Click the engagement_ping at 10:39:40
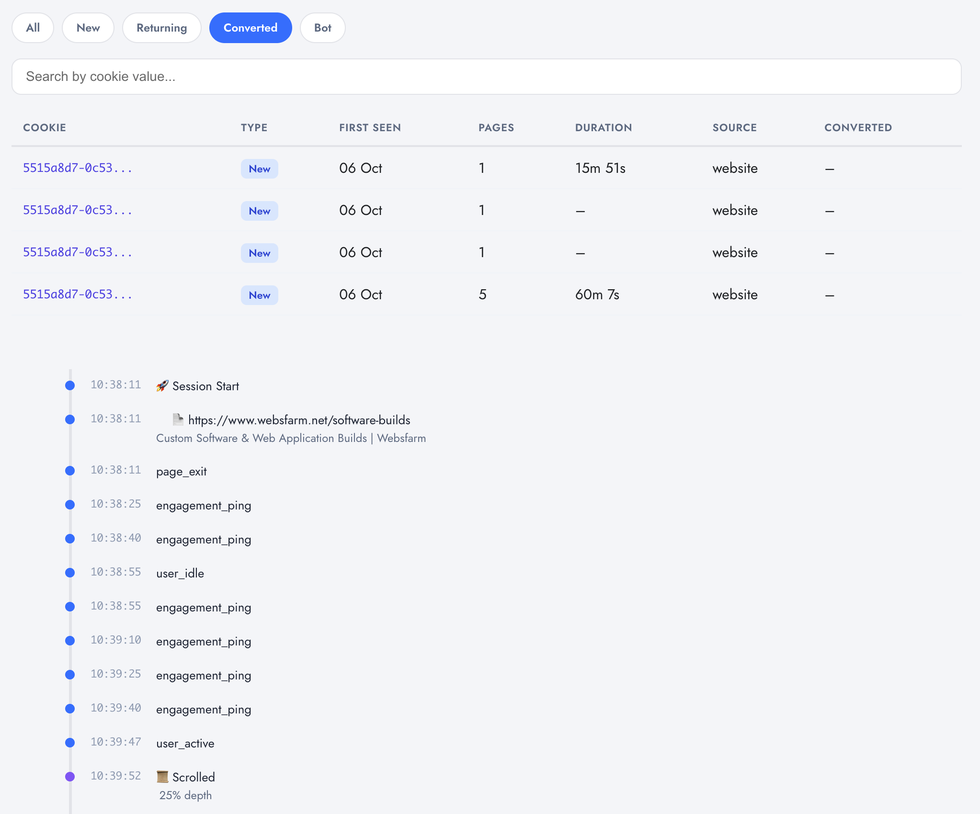The image size is (980, 814). pyautogui.click(x=204, y=710)
